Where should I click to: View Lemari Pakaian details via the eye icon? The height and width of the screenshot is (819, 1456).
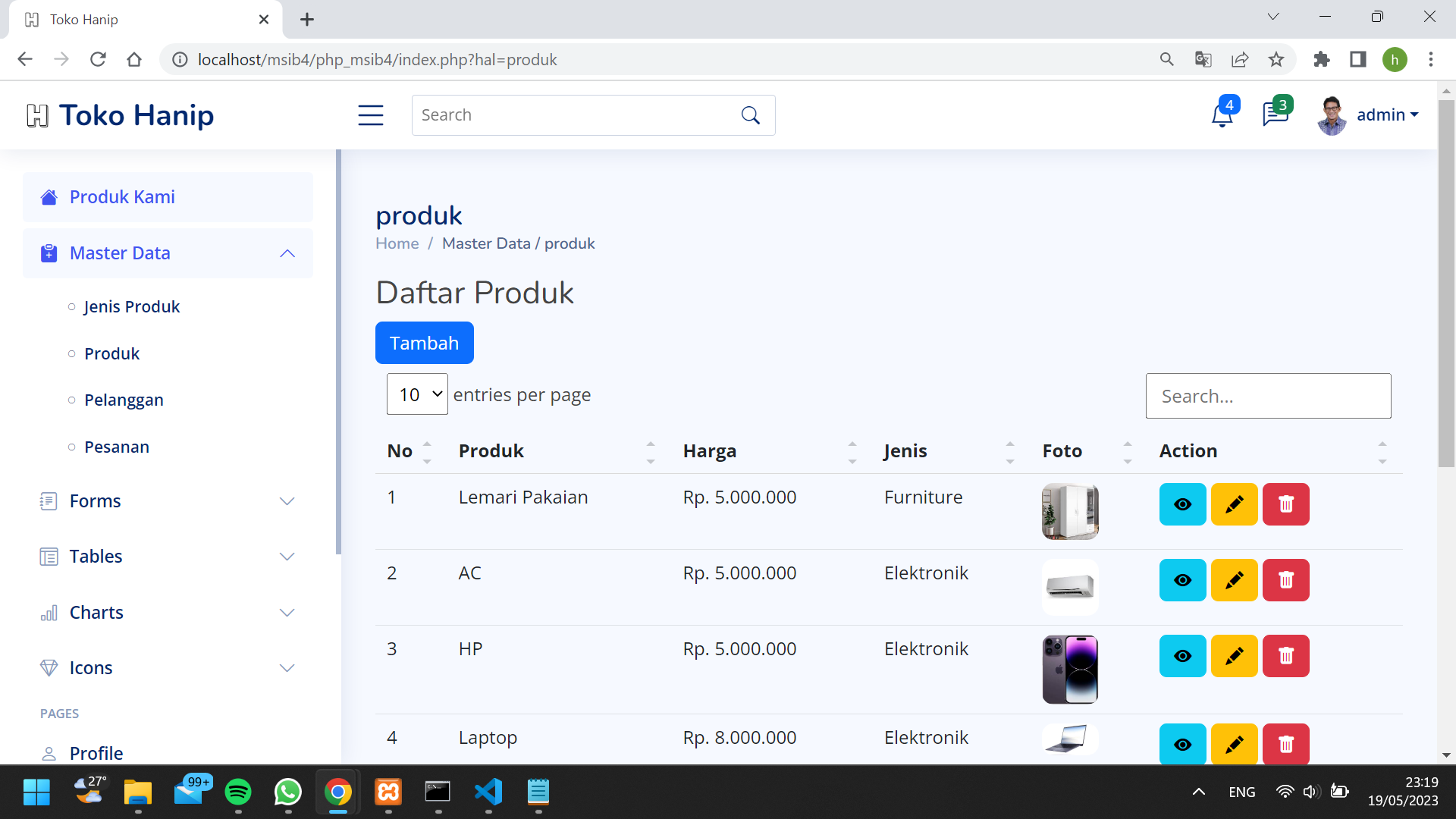pyautogui.click(x=1182, y=504)
